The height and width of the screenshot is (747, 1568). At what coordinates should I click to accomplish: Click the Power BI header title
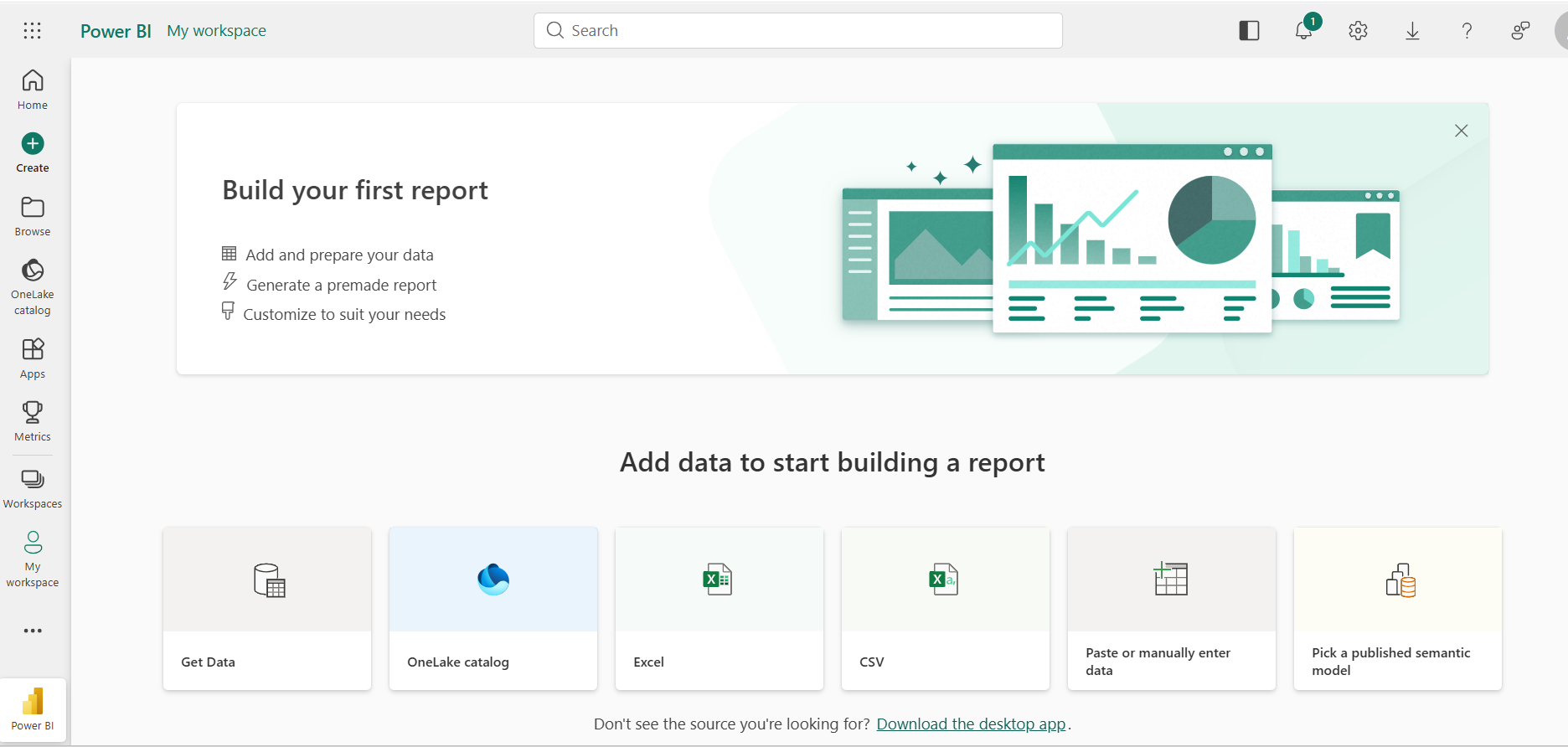116,31
